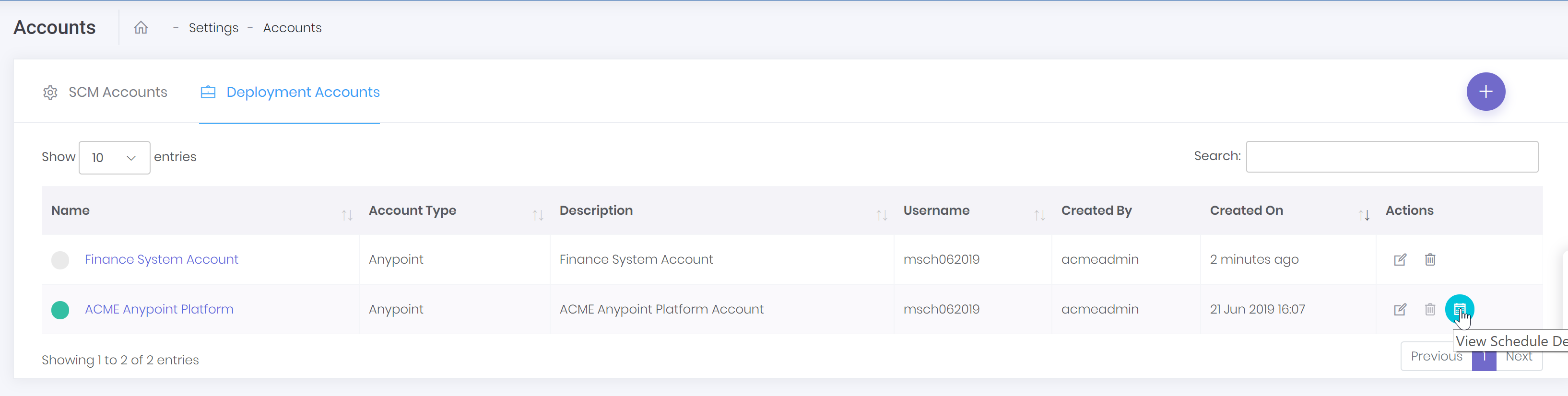
Task: Select page 1 in pagination
Action: click(x=1484, y=357)
